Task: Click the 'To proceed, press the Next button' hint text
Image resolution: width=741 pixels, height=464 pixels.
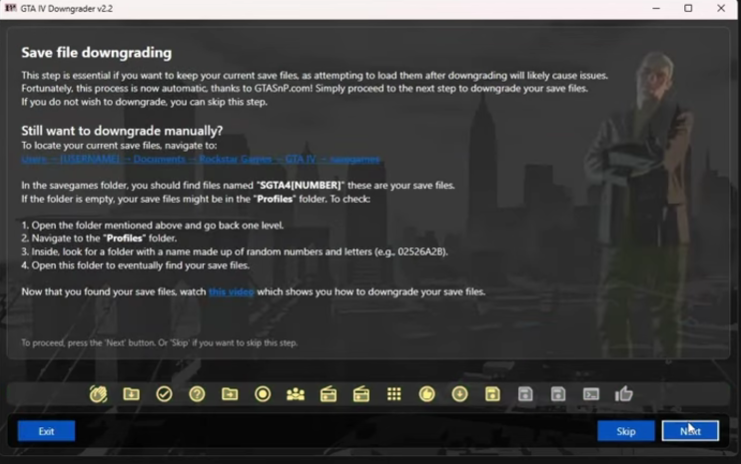Action: point(159,343)
